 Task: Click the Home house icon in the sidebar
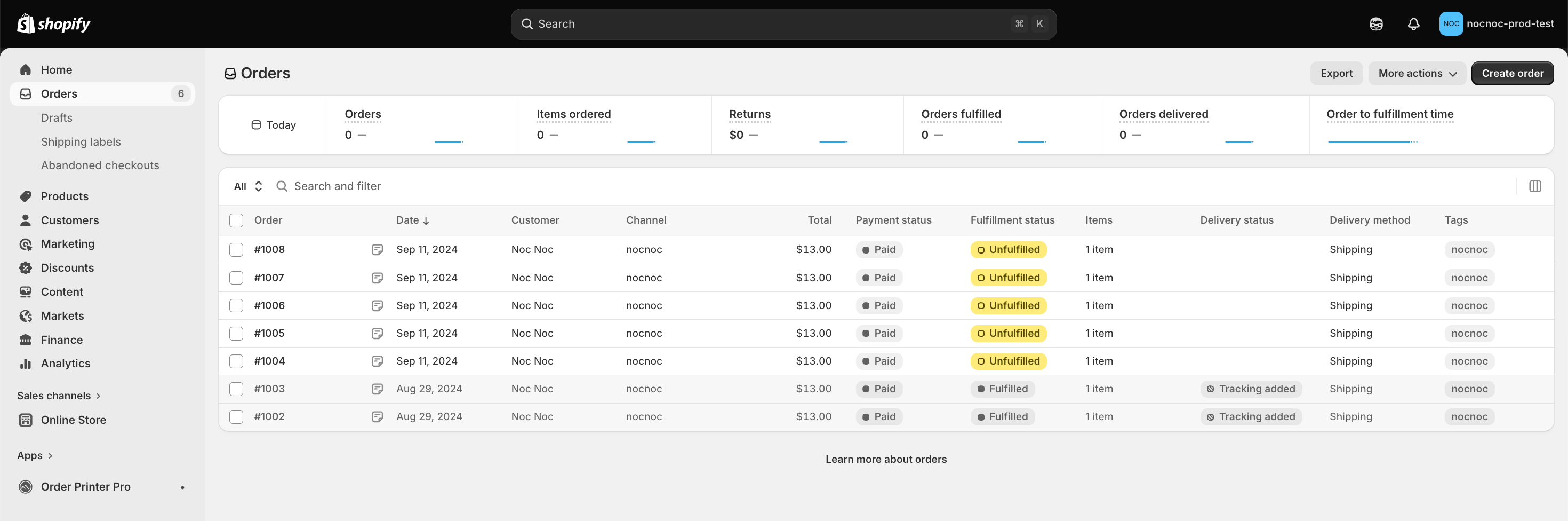[x=26, y=69]
